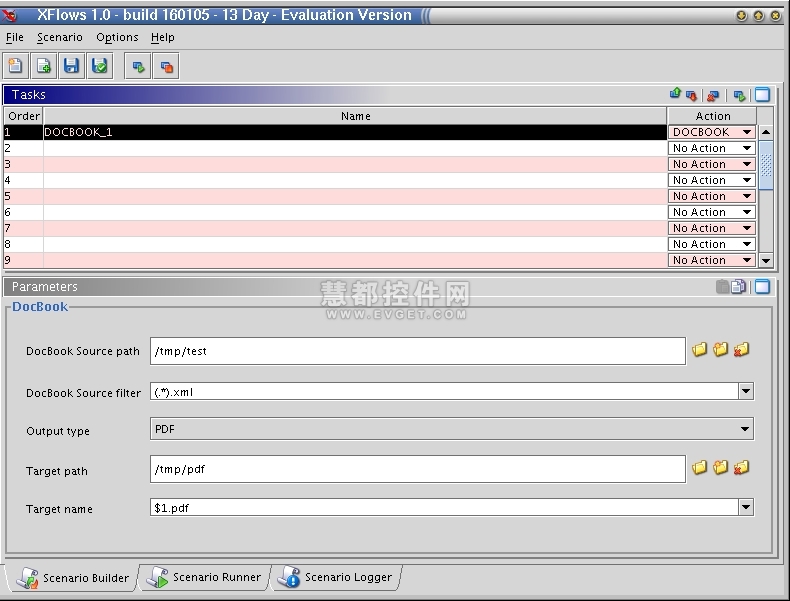Switch to Scenario Runner tab

pos(204,577)
